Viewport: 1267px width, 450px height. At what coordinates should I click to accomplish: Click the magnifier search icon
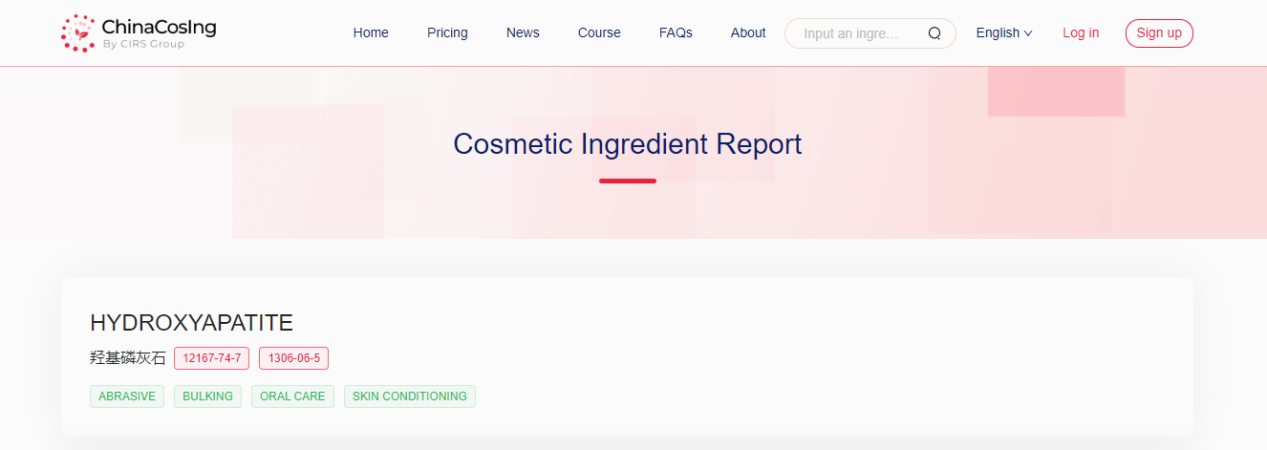pos(934,33)
